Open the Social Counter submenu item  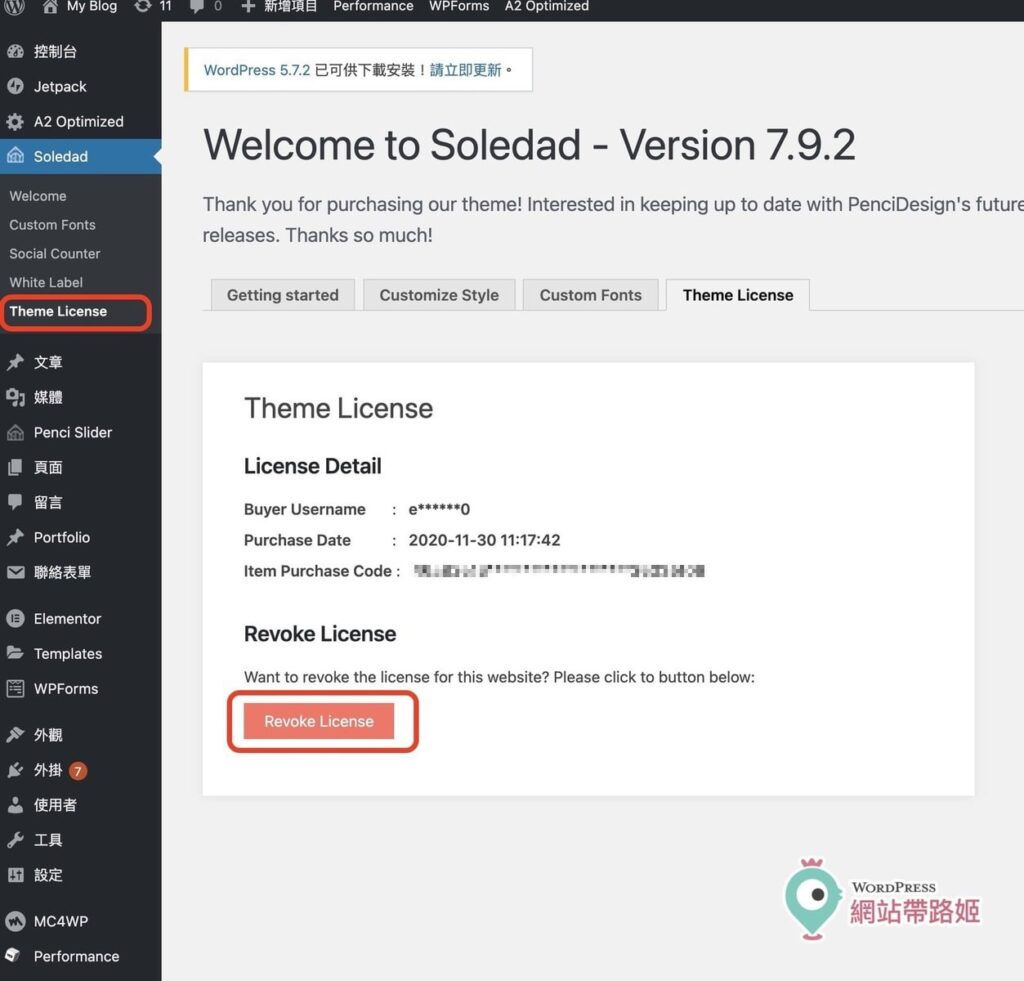point(55,253)
